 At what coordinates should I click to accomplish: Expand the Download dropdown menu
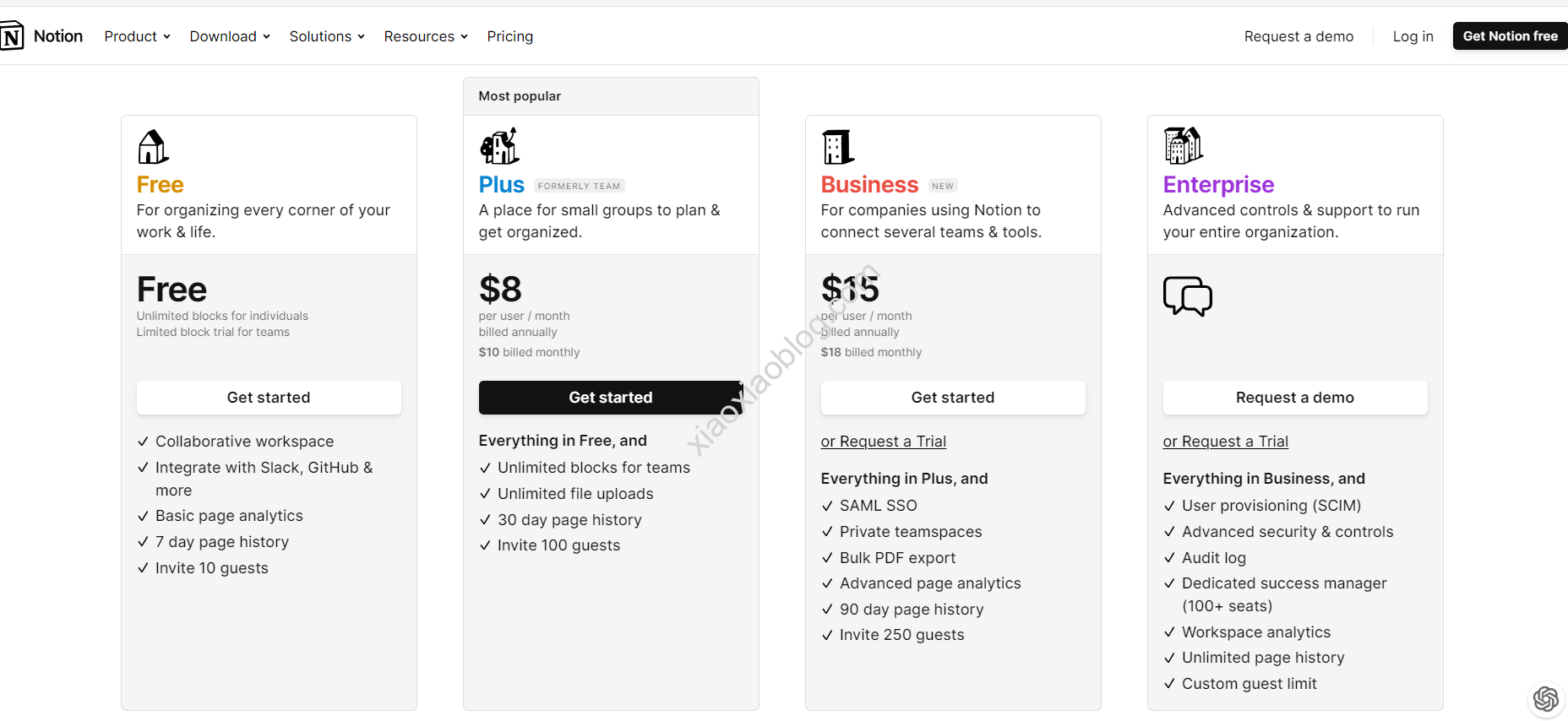pos(230,36)
